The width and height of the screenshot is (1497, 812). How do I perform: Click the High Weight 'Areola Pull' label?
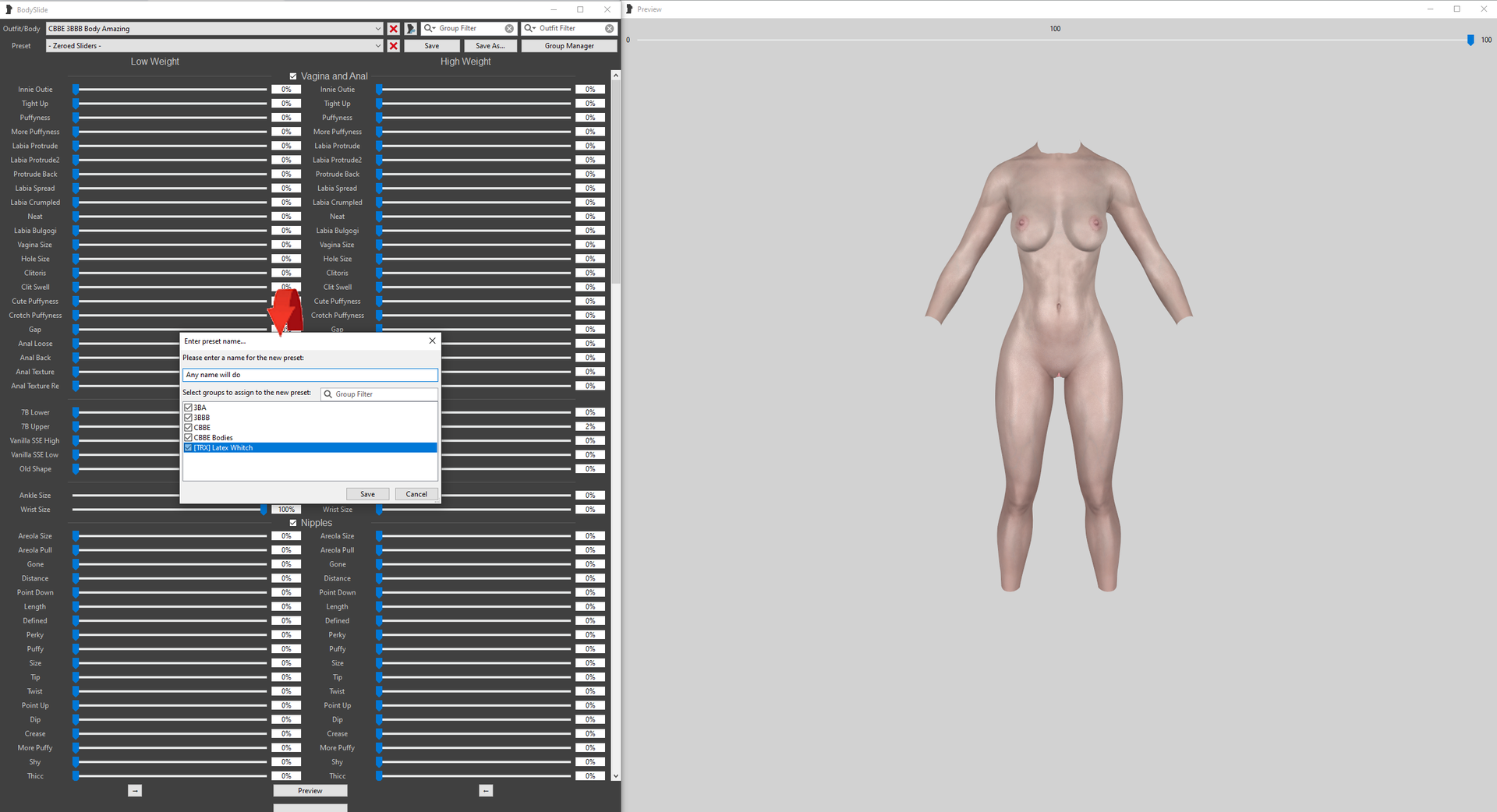(337, 550)
